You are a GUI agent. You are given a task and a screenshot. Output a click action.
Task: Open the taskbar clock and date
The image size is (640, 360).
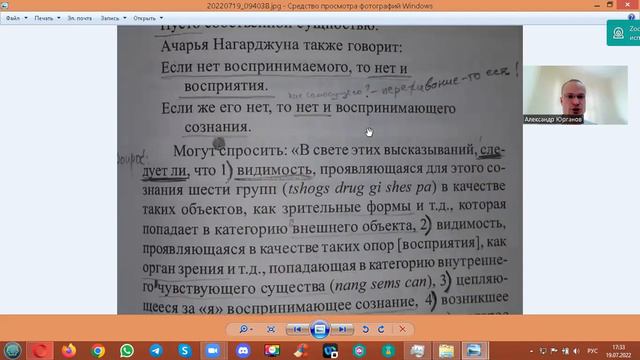click(619, 351)
